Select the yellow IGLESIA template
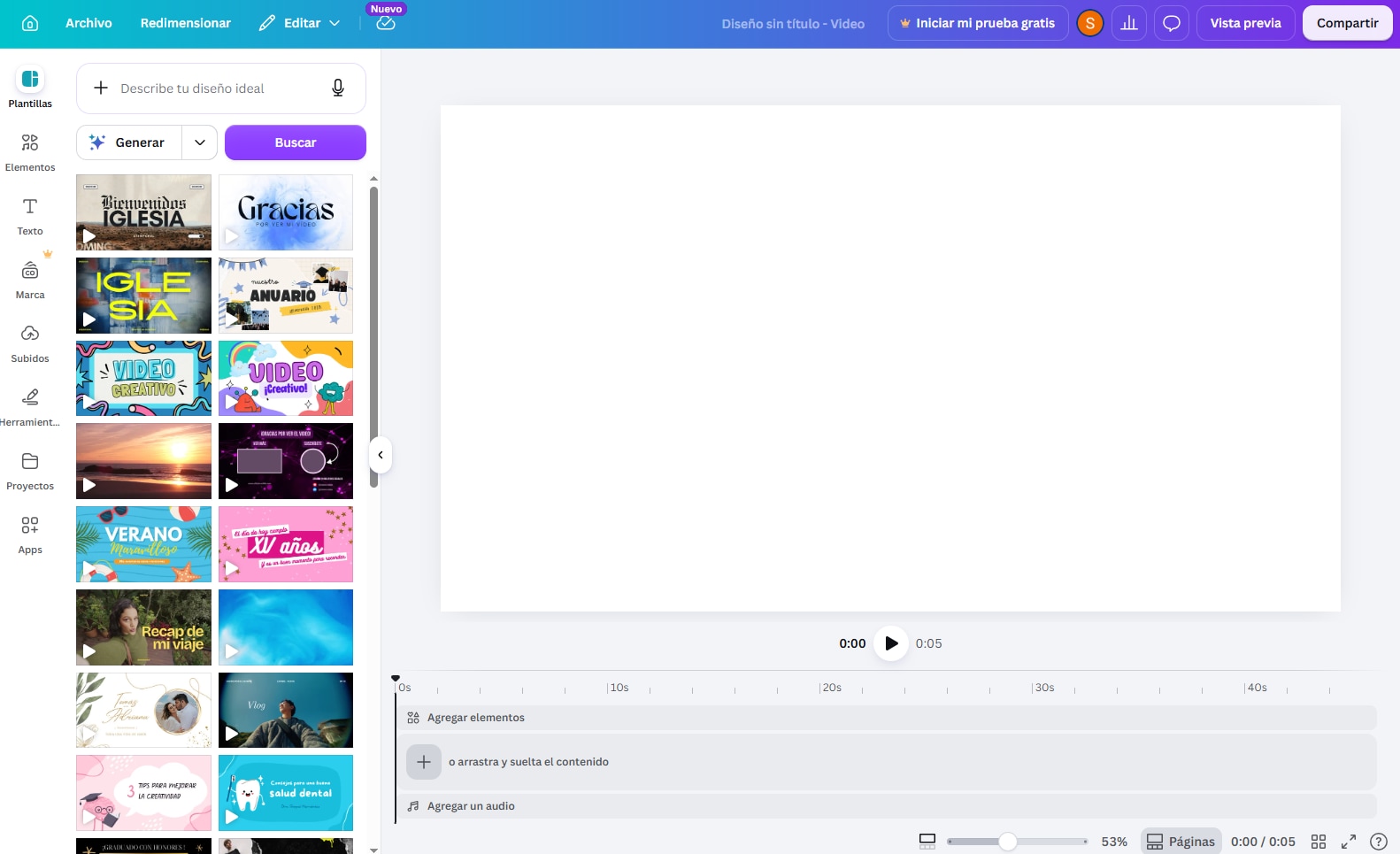The image size is (1400, 854). [x=143, y=296]
